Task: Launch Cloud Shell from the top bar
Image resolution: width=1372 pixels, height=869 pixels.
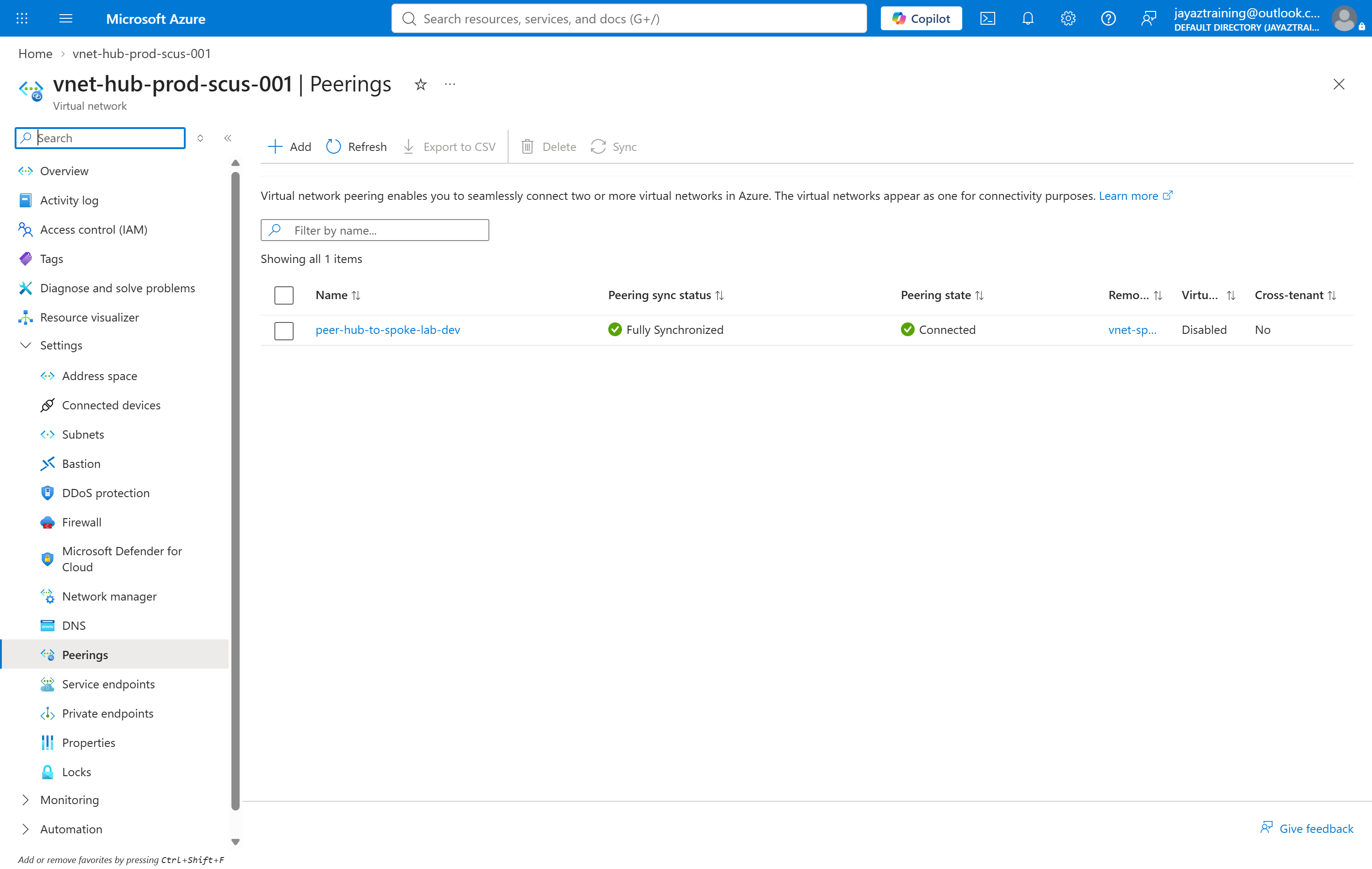Action: pos(987,18)
